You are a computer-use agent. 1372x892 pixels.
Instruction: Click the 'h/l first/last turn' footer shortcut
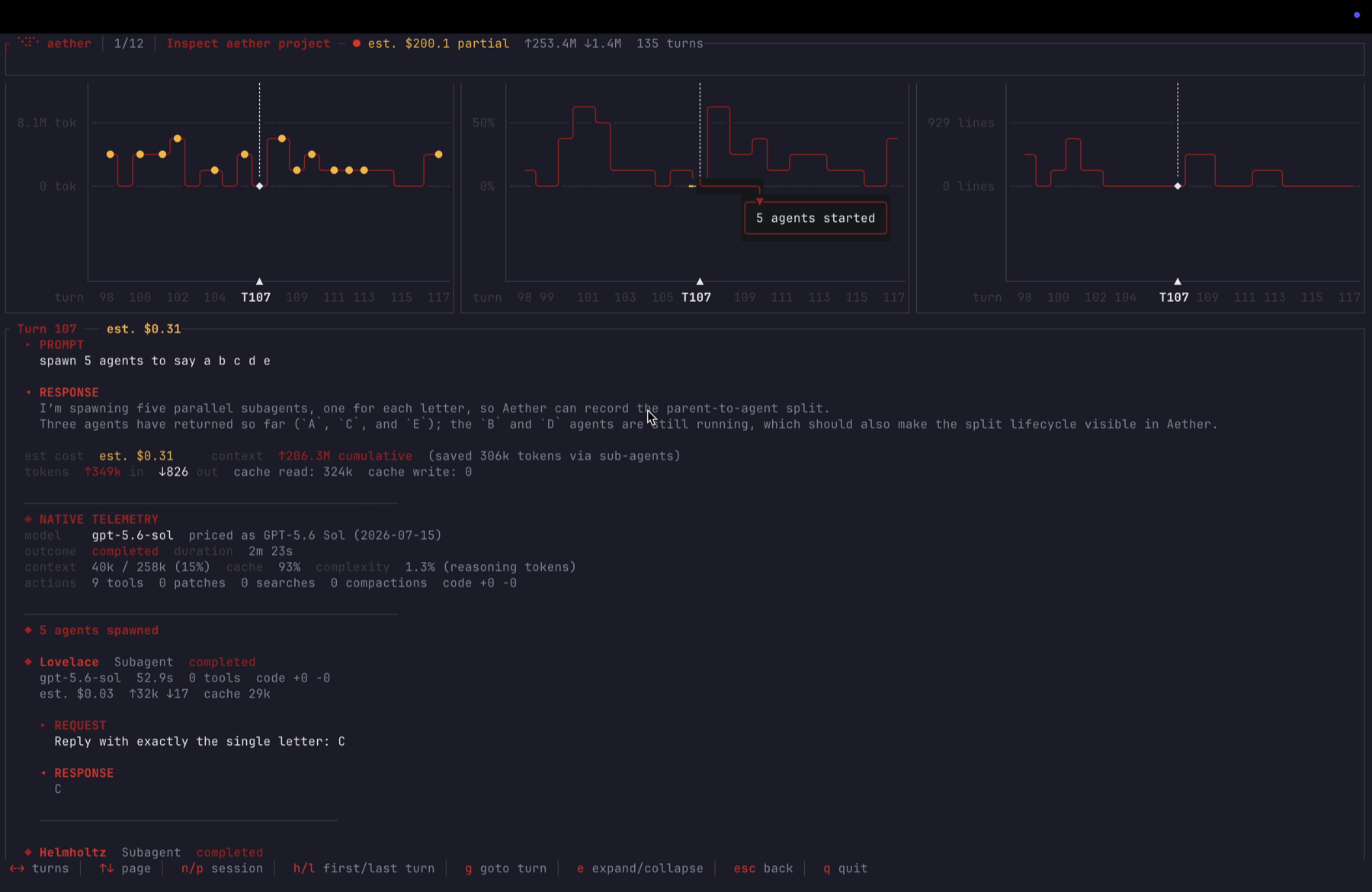(x=364, y=868)
